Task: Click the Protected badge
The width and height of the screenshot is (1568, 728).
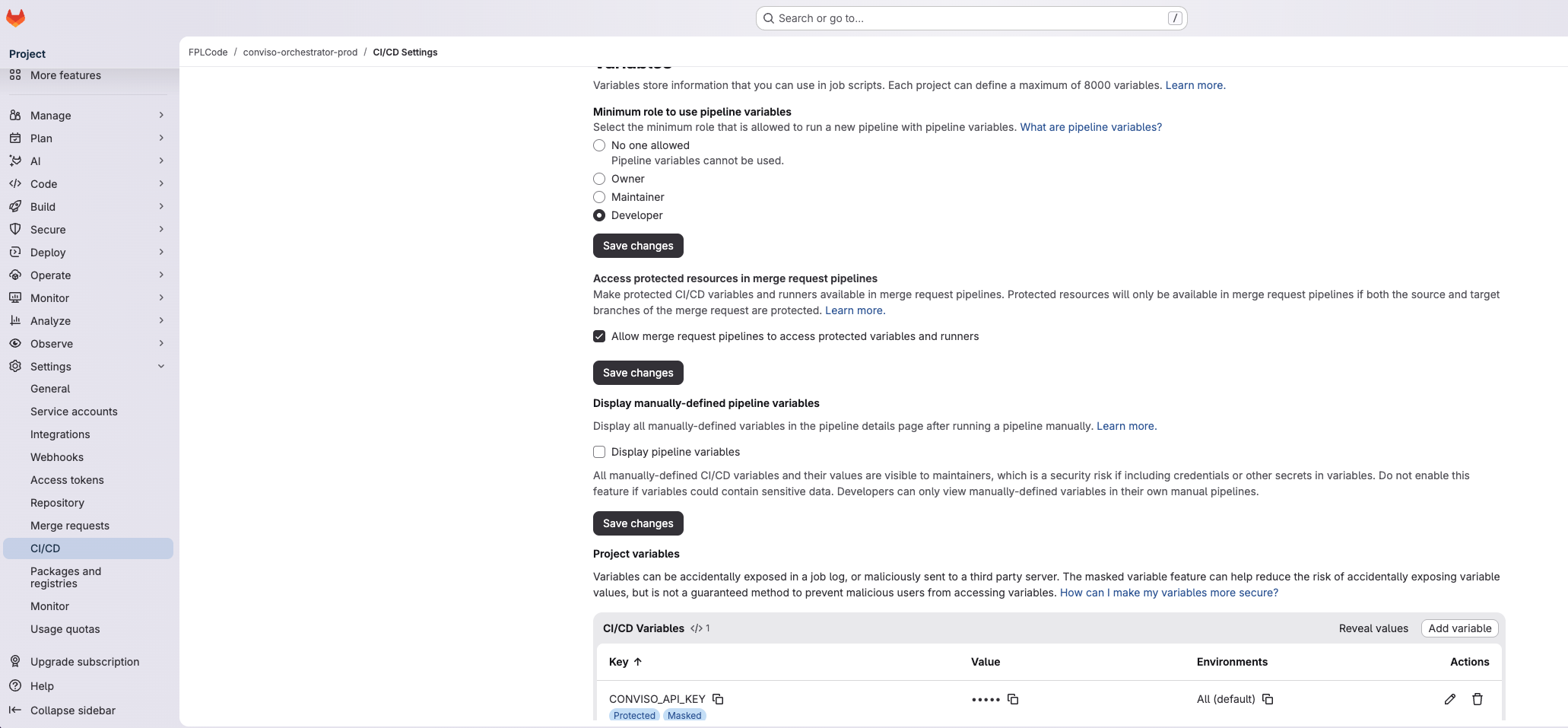Action: click(634, 715)
